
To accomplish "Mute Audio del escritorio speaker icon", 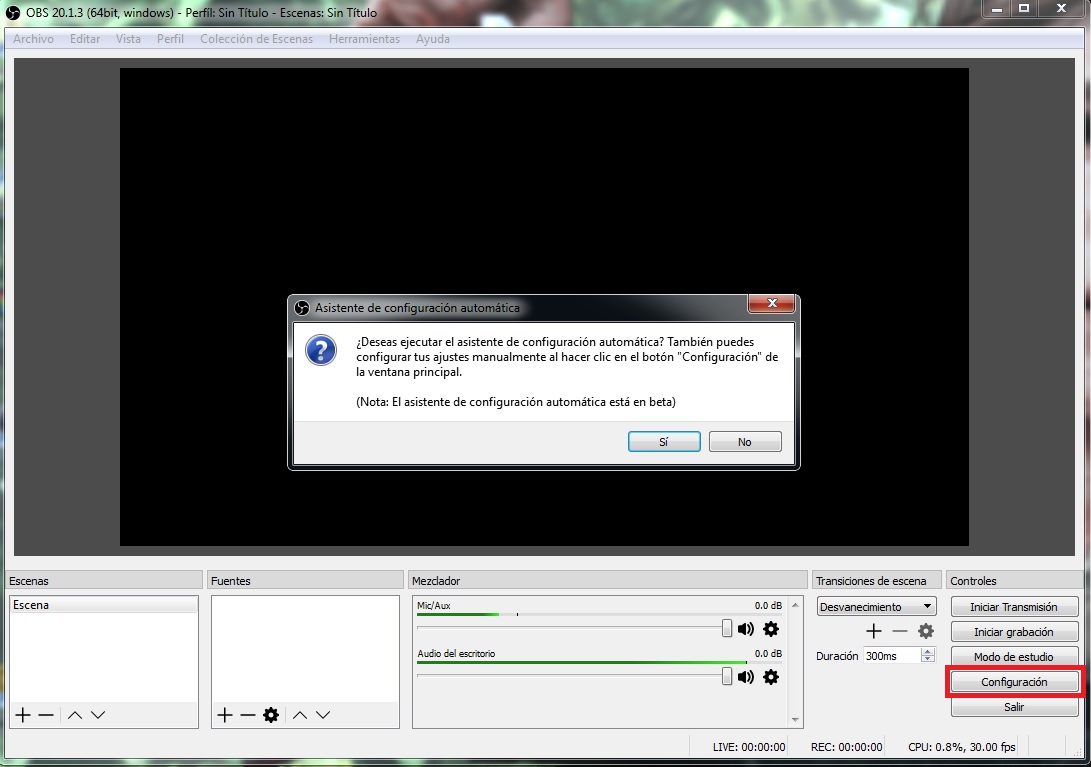I will pos(746,677).
